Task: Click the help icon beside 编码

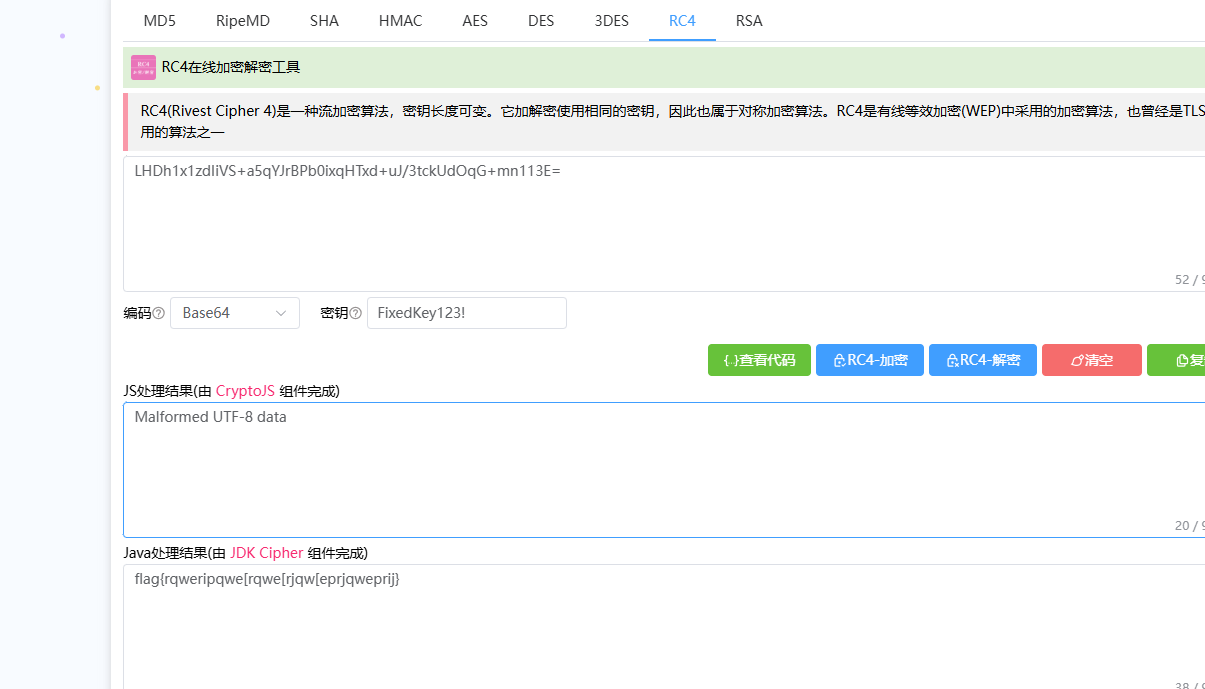Action: 158,314
